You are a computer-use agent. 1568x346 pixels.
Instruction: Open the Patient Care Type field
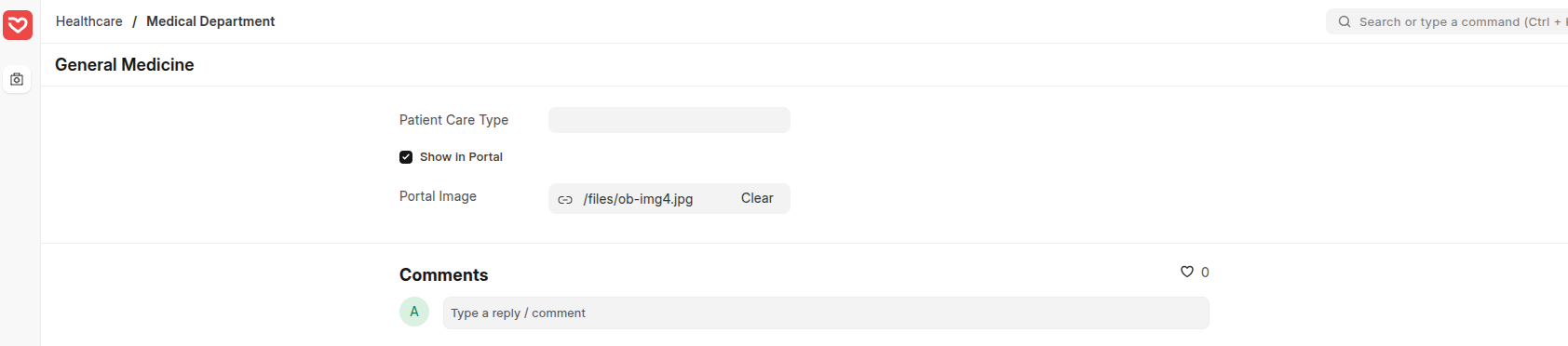[669, 120]
